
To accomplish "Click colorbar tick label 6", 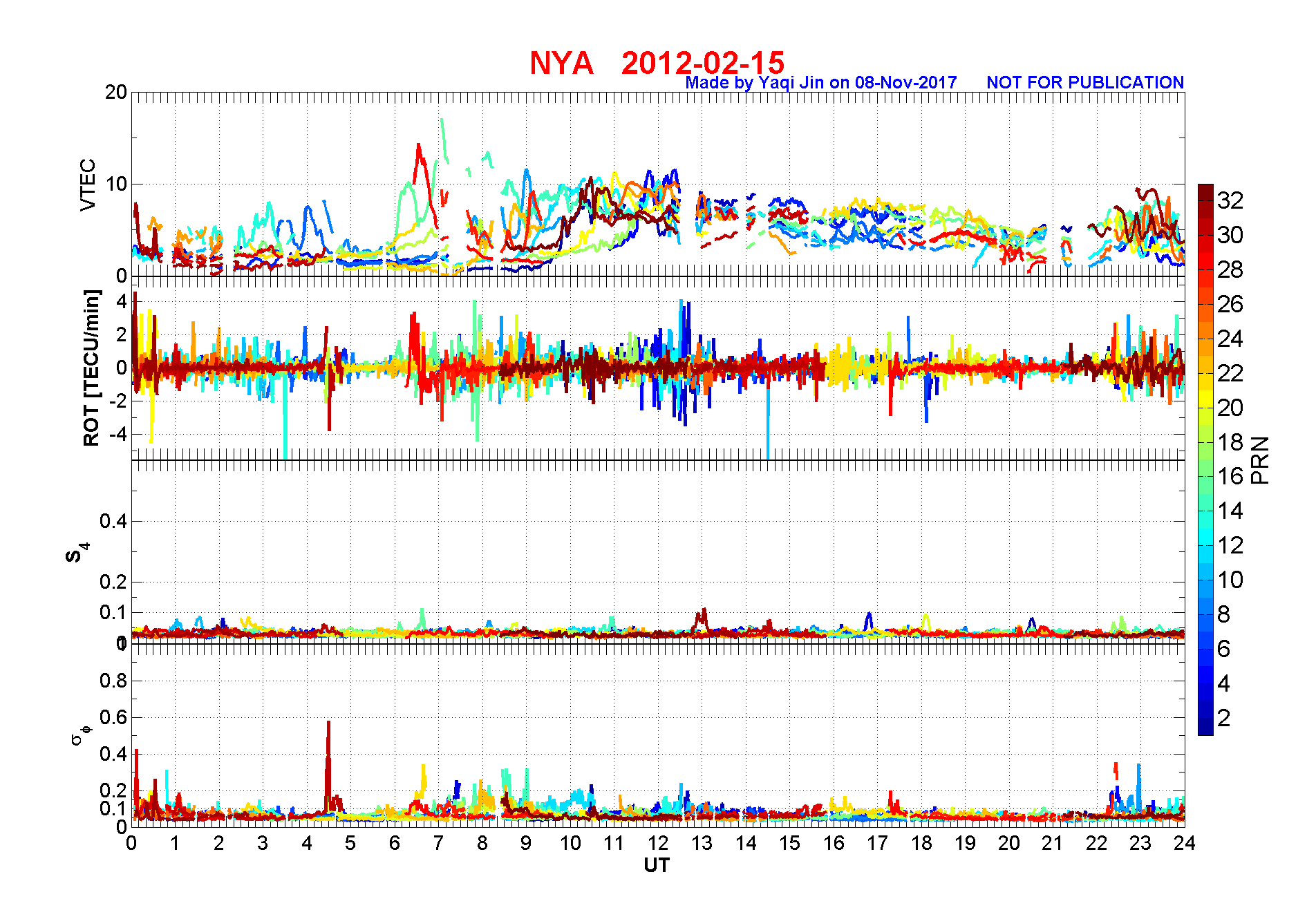I will click(1224, 649).
